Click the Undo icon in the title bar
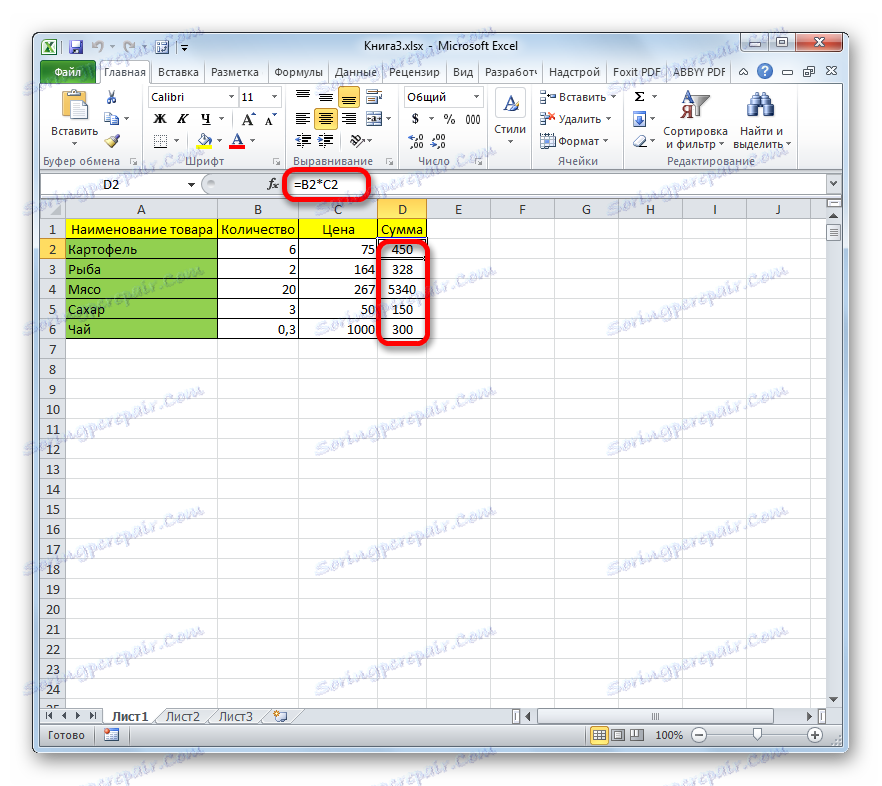 tap(98, 47)
